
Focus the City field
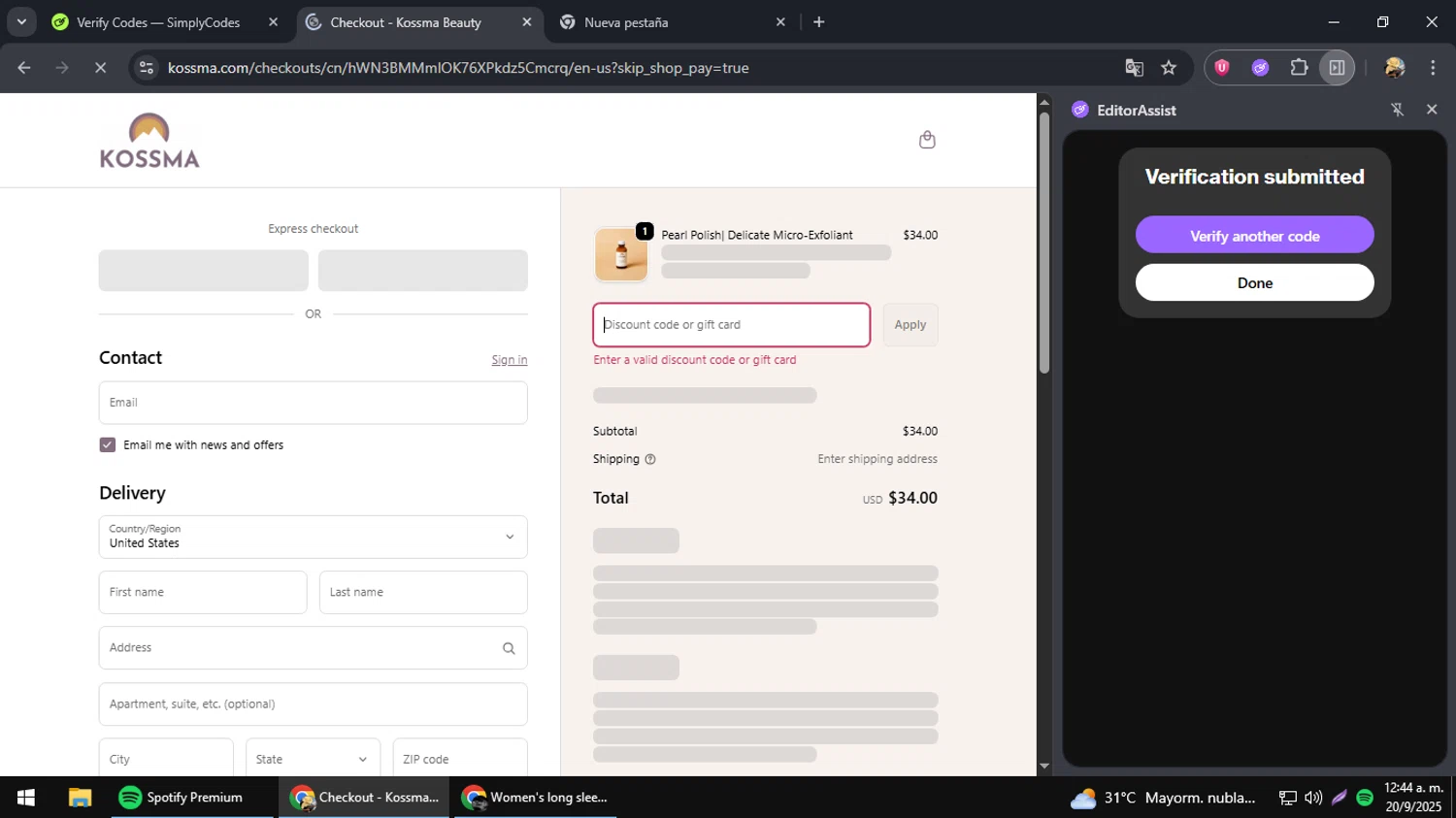(166, 759)
